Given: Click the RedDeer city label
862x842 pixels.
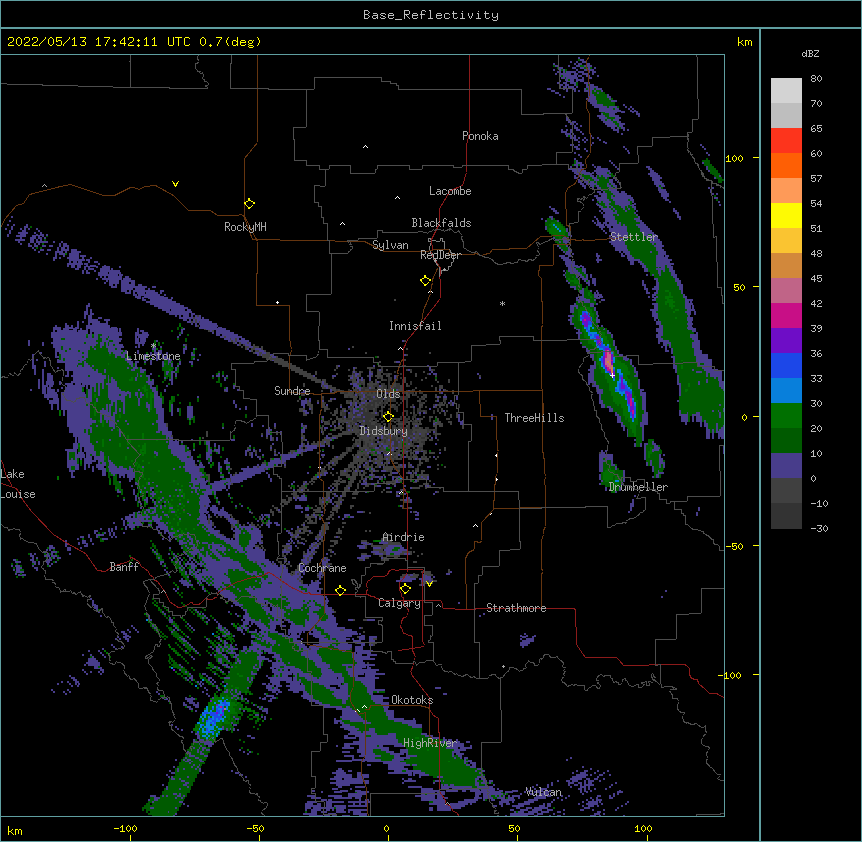Looking at the screenshot, I should click(x=440, y=255).
